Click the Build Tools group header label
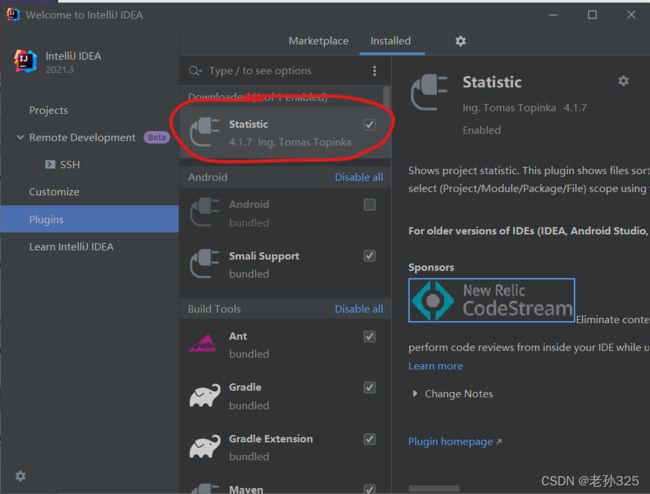The image size is (650, 494). pyautogui.click(x=214, y=309)
